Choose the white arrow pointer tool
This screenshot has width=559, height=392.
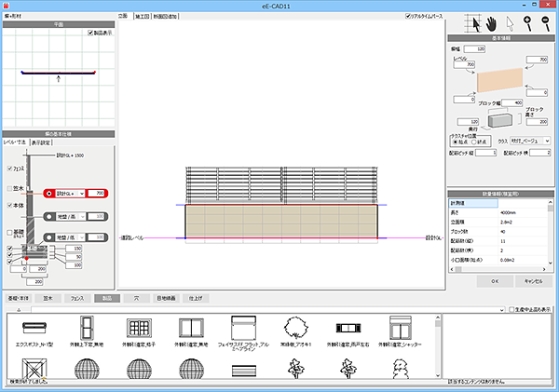click(x=510, y=24)
